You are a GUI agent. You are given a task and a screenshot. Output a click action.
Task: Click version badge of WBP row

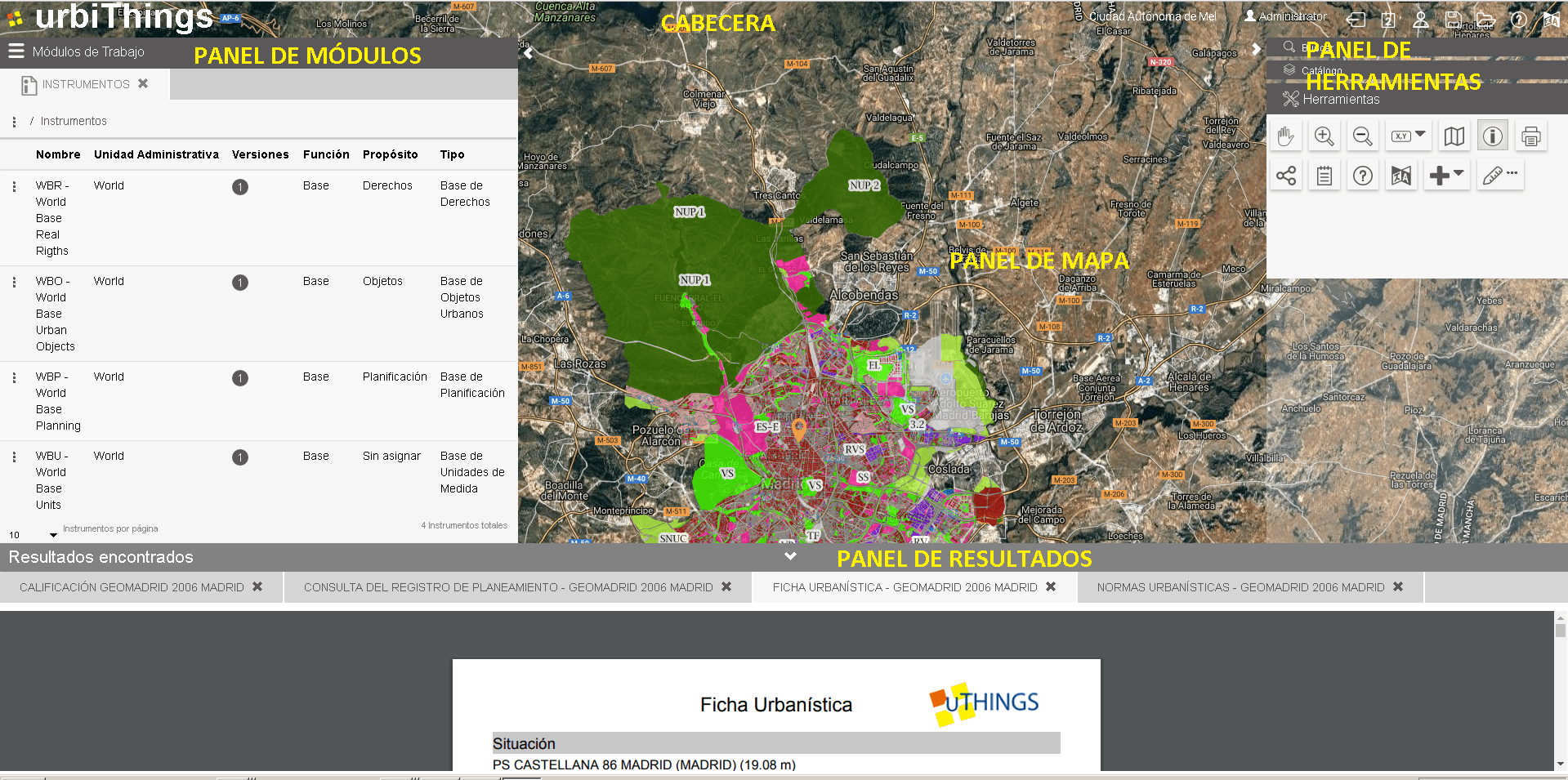239,378
